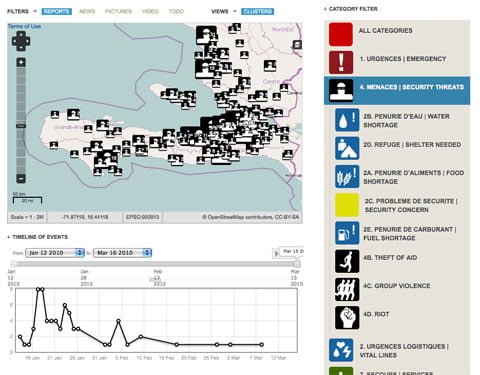Activate the Reports filter
480x375 pixels.
point(57,11)
